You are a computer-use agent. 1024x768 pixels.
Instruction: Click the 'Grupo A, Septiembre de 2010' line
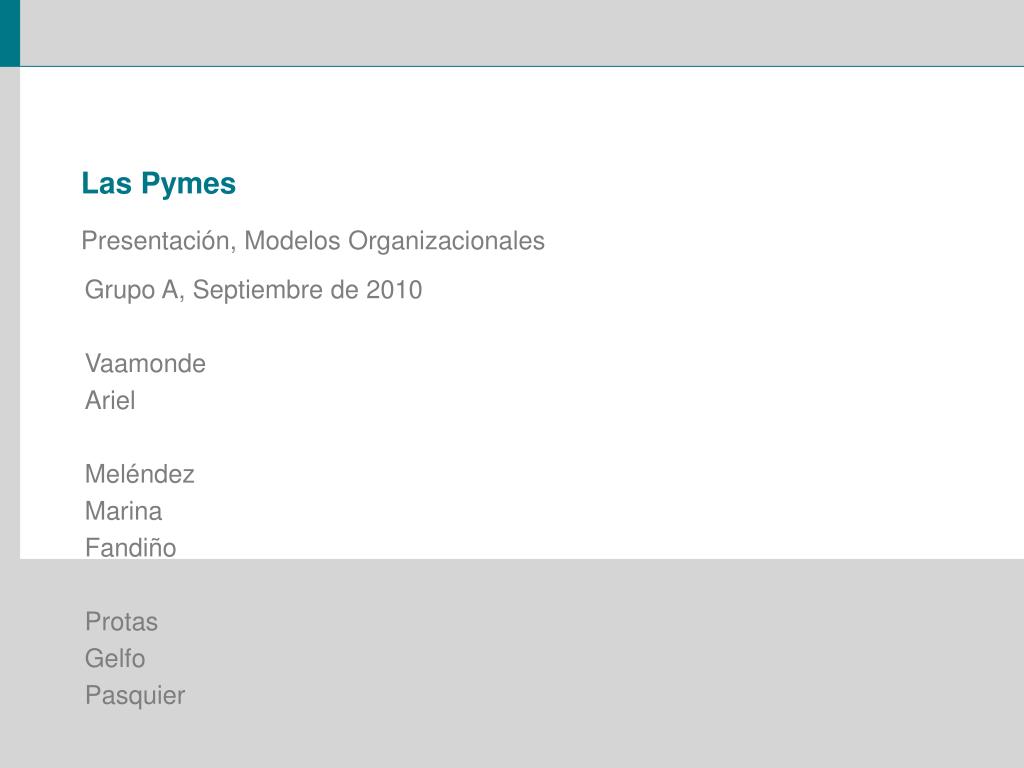[x=253, y=290]
